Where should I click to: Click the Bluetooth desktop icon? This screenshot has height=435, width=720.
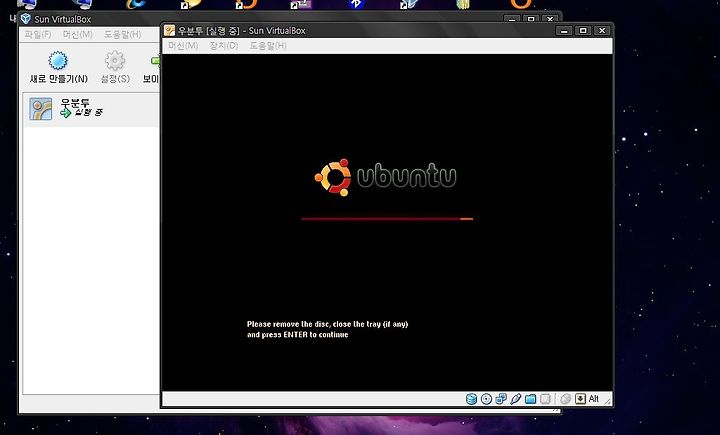coord(356,4)
